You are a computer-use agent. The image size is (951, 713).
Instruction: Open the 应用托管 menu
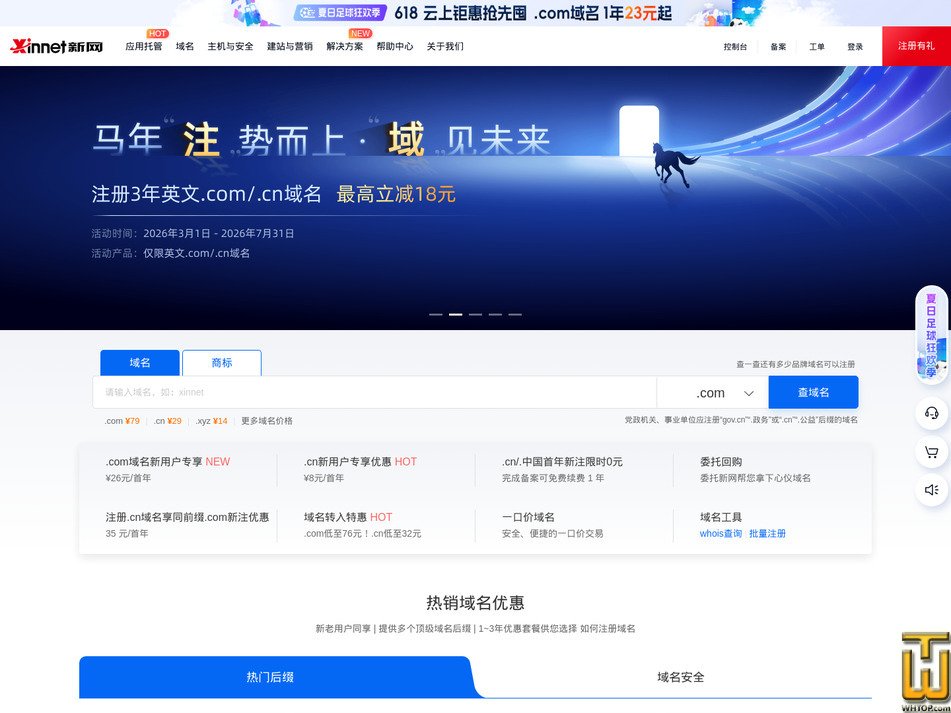(144, 46)
